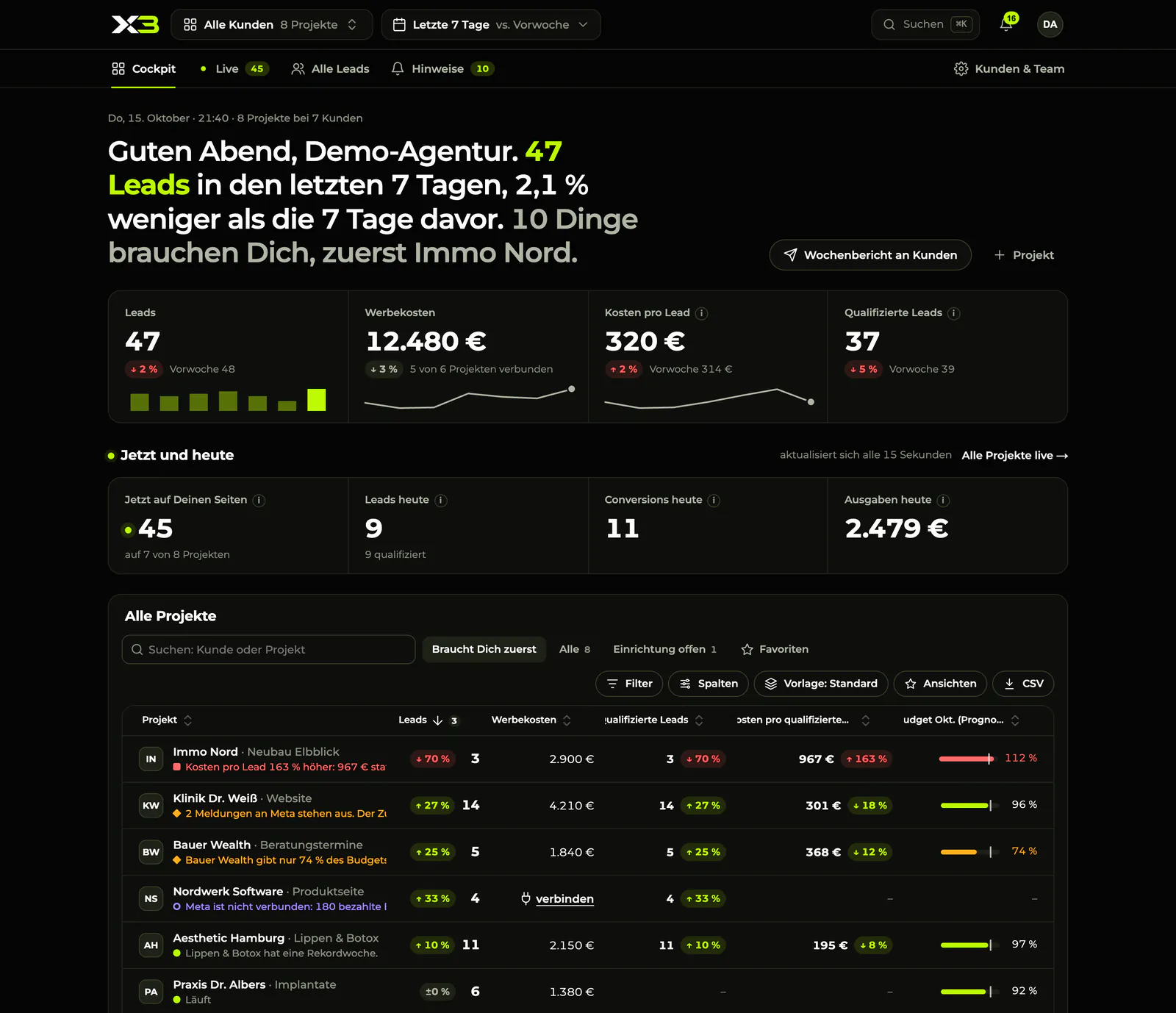Switch to the Live tab
Screen dimensions: 1176x1013
234,68
